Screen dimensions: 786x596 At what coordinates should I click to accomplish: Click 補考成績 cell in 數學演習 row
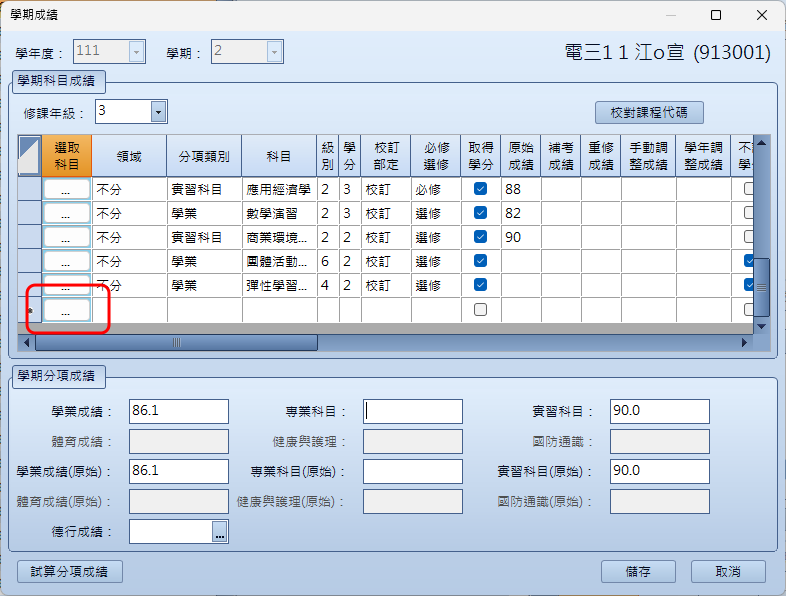point(561,214)
